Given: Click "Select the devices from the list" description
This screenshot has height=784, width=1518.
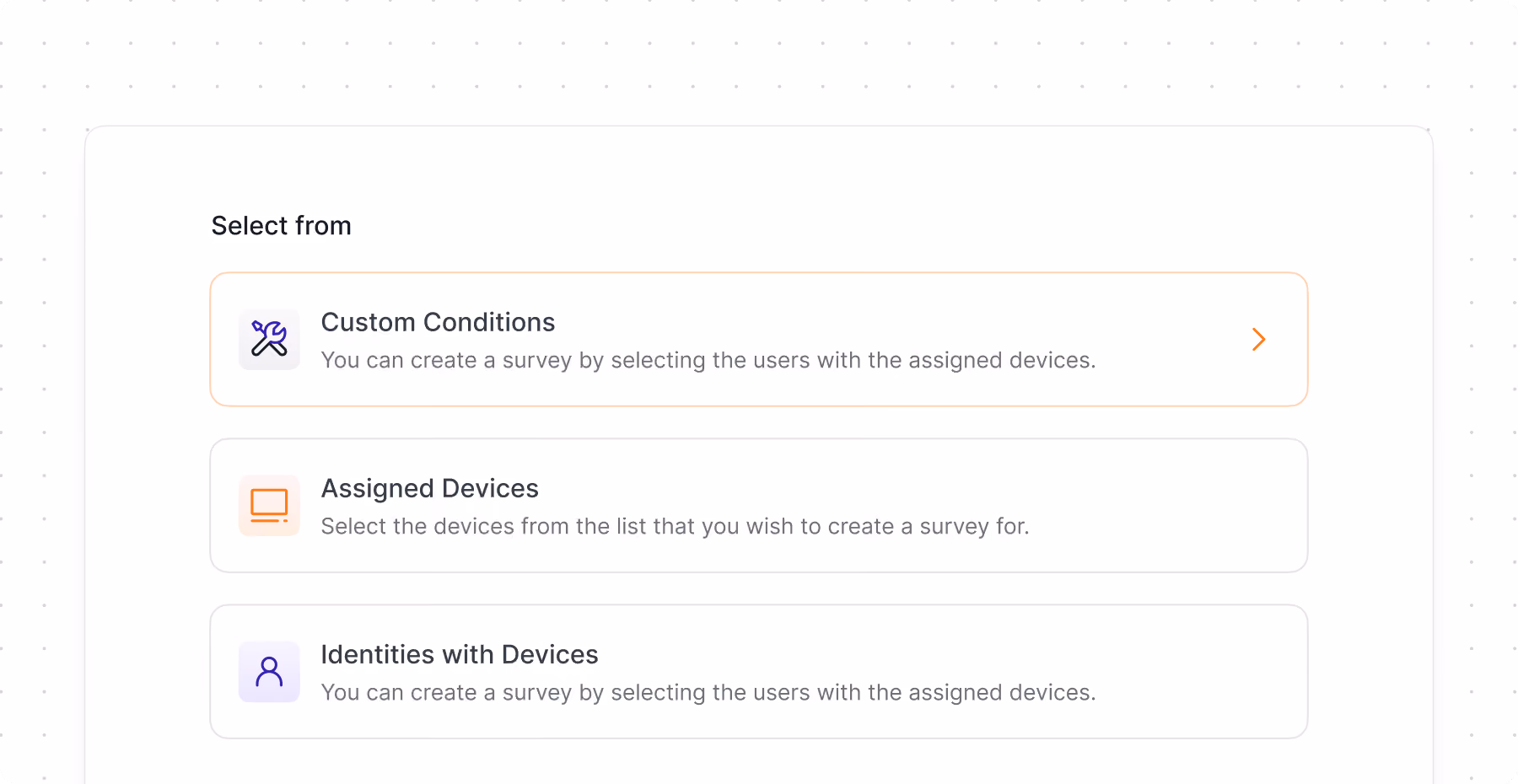Looking at the screenshot, I should 675,526.
